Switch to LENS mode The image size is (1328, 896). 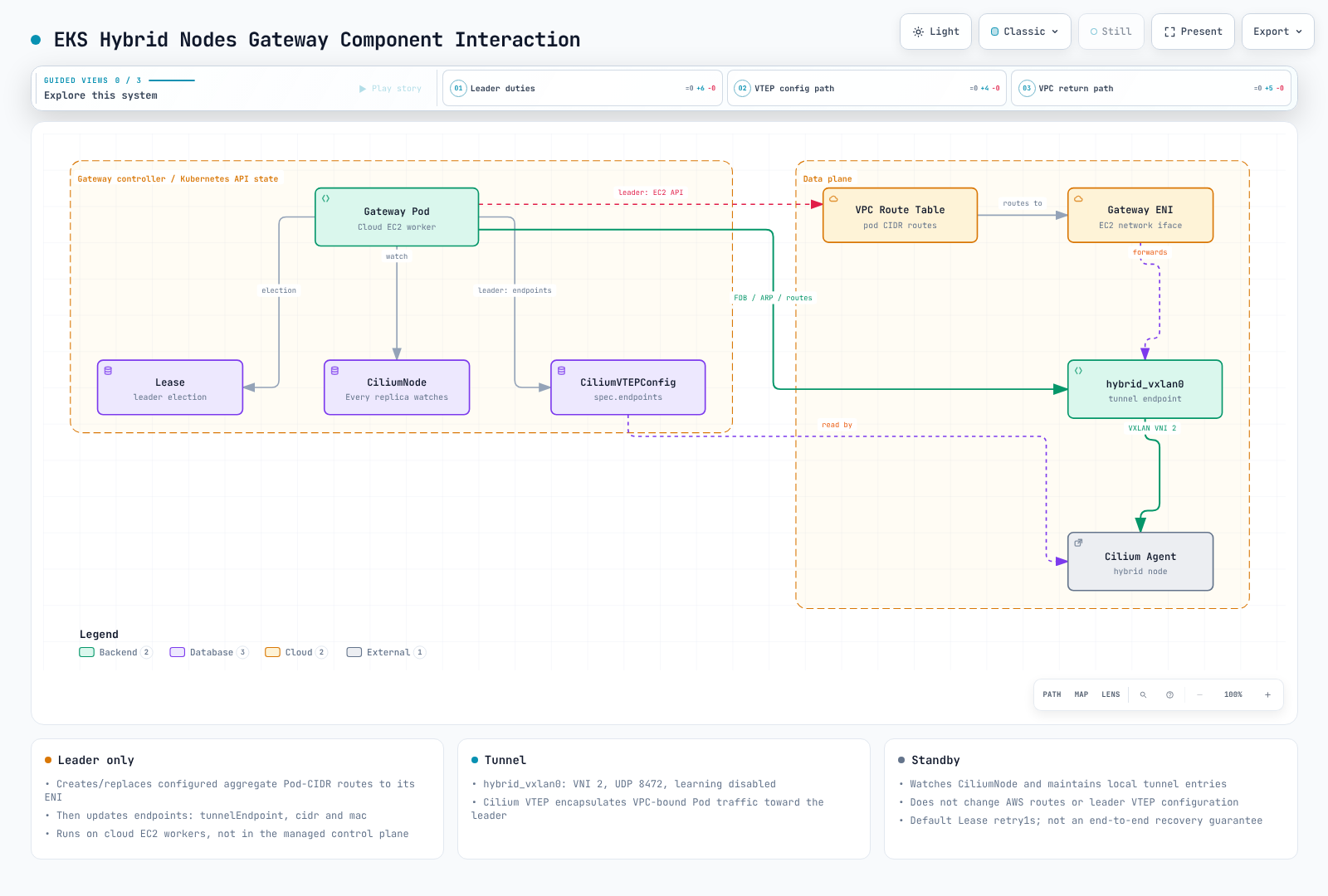point(1111,694)
